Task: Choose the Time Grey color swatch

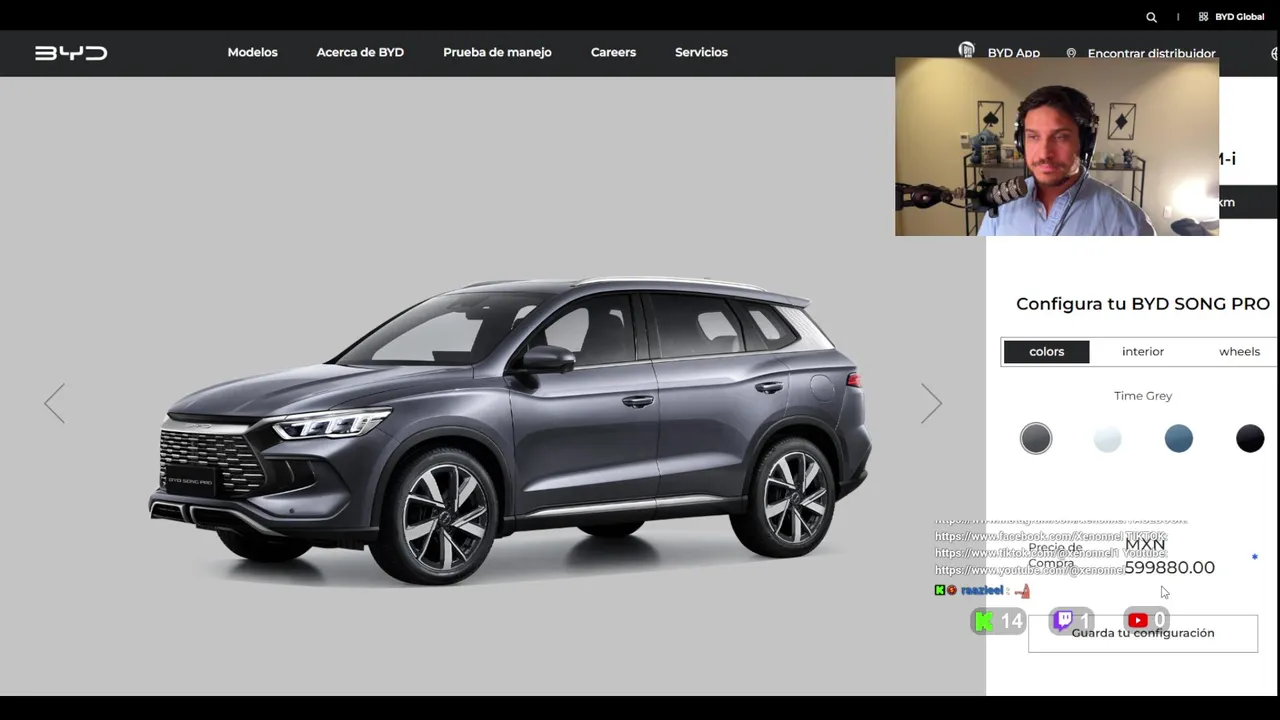Action: pos(1036,438)
